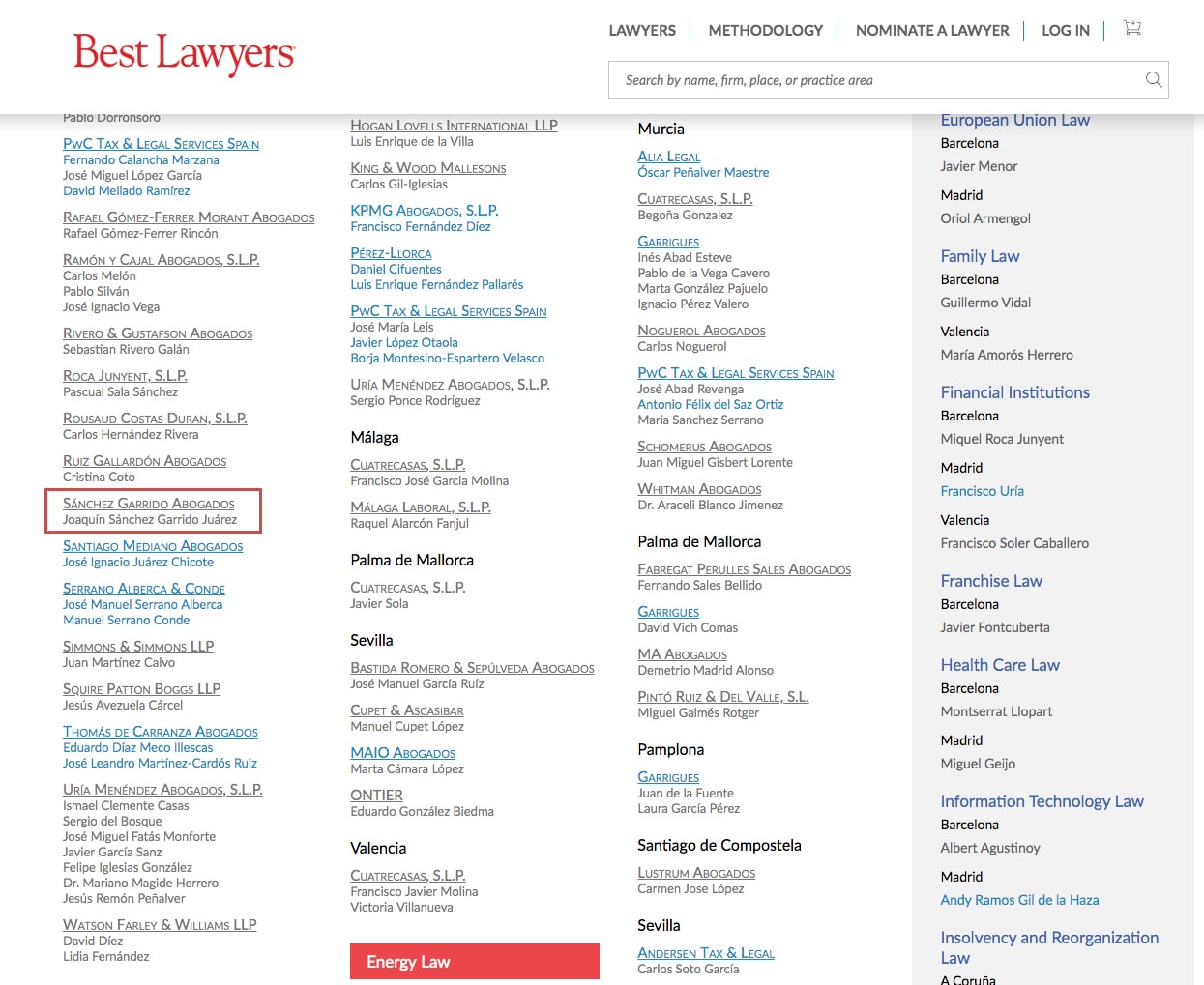The height and width of the screenshot is (985, 1204).
Task: Open MA Abogados firm link
Action: [x=682, y=654]
